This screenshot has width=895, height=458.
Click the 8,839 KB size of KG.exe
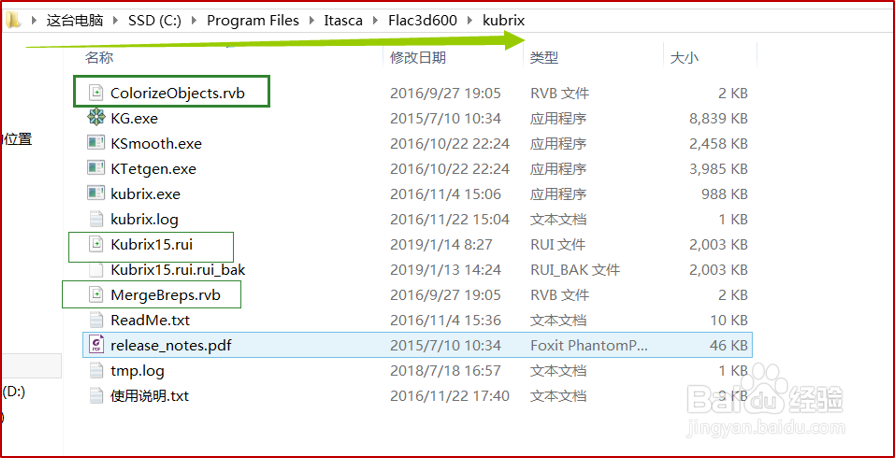tap(719, 118)
